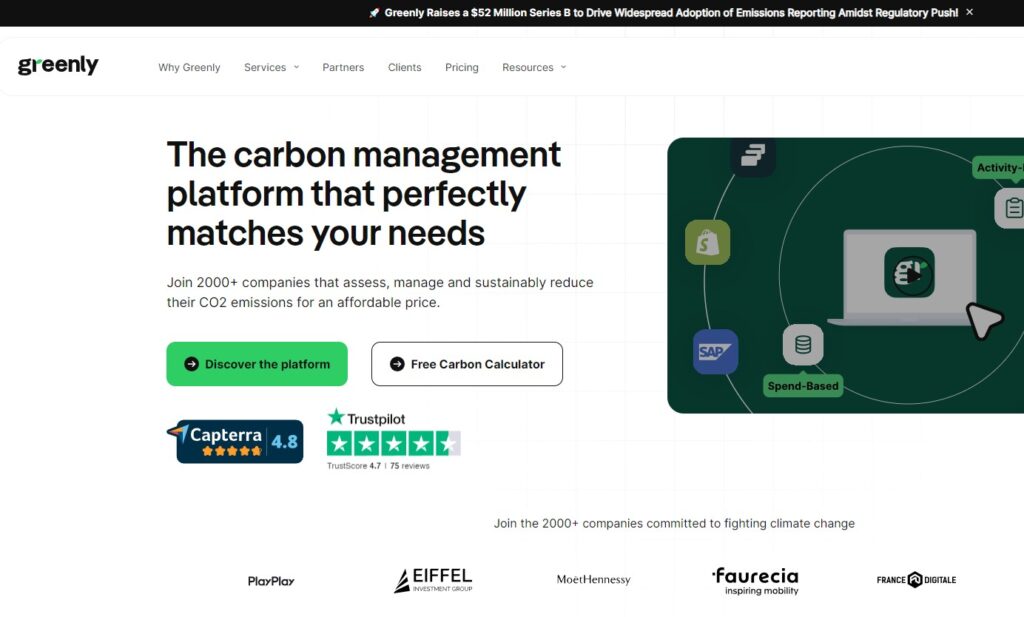Go to the Greenly logo homepage

pos(58,65)
